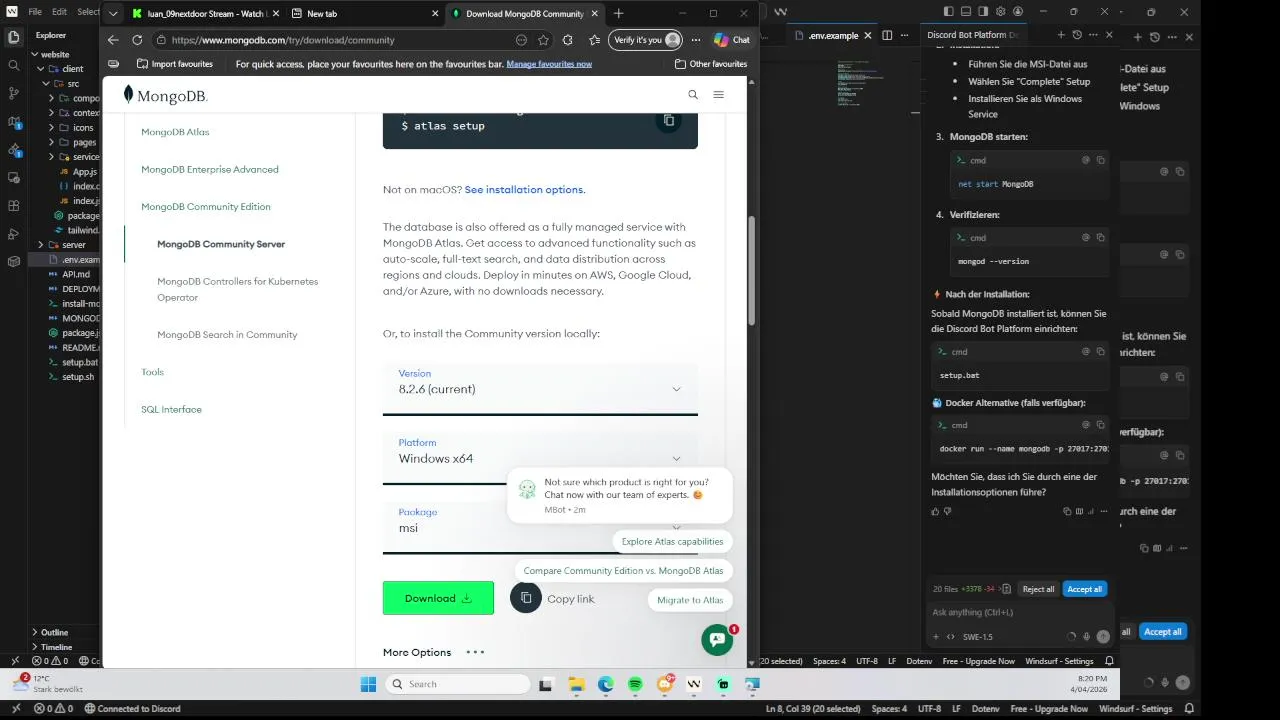Open the browser Extensions puzzle icon
Image resolution: width=1280 pixels, height=720 pixels.
(x=568, y=40)
